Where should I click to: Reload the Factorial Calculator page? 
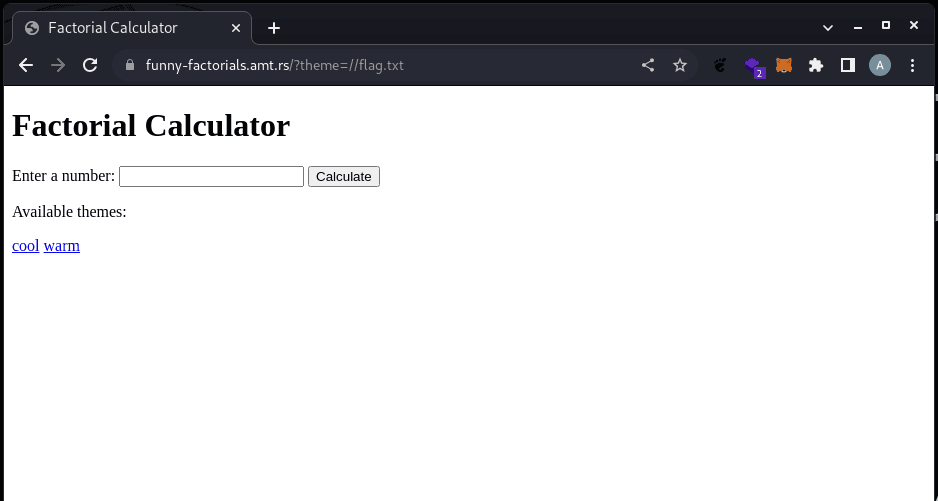click(90, 65)
